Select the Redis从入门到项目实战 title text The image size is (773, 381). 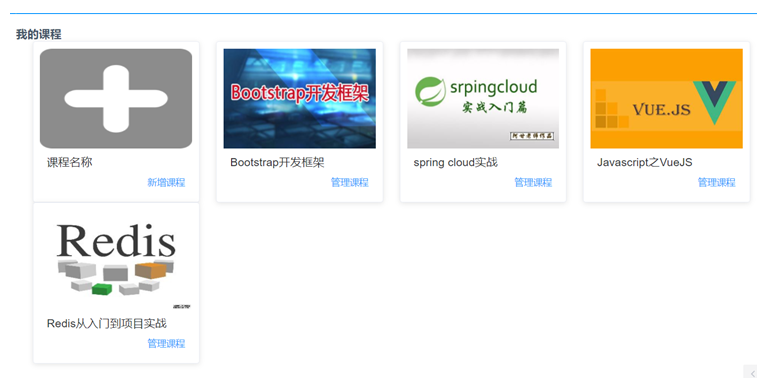(x=106, y=324)
